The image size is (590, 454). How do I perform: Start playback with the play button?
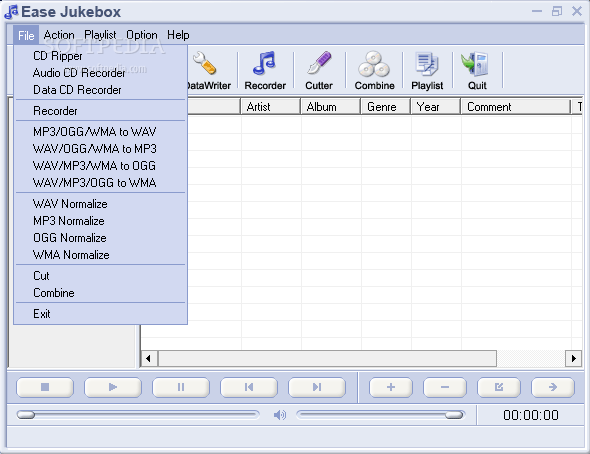(x=113, y=387)
